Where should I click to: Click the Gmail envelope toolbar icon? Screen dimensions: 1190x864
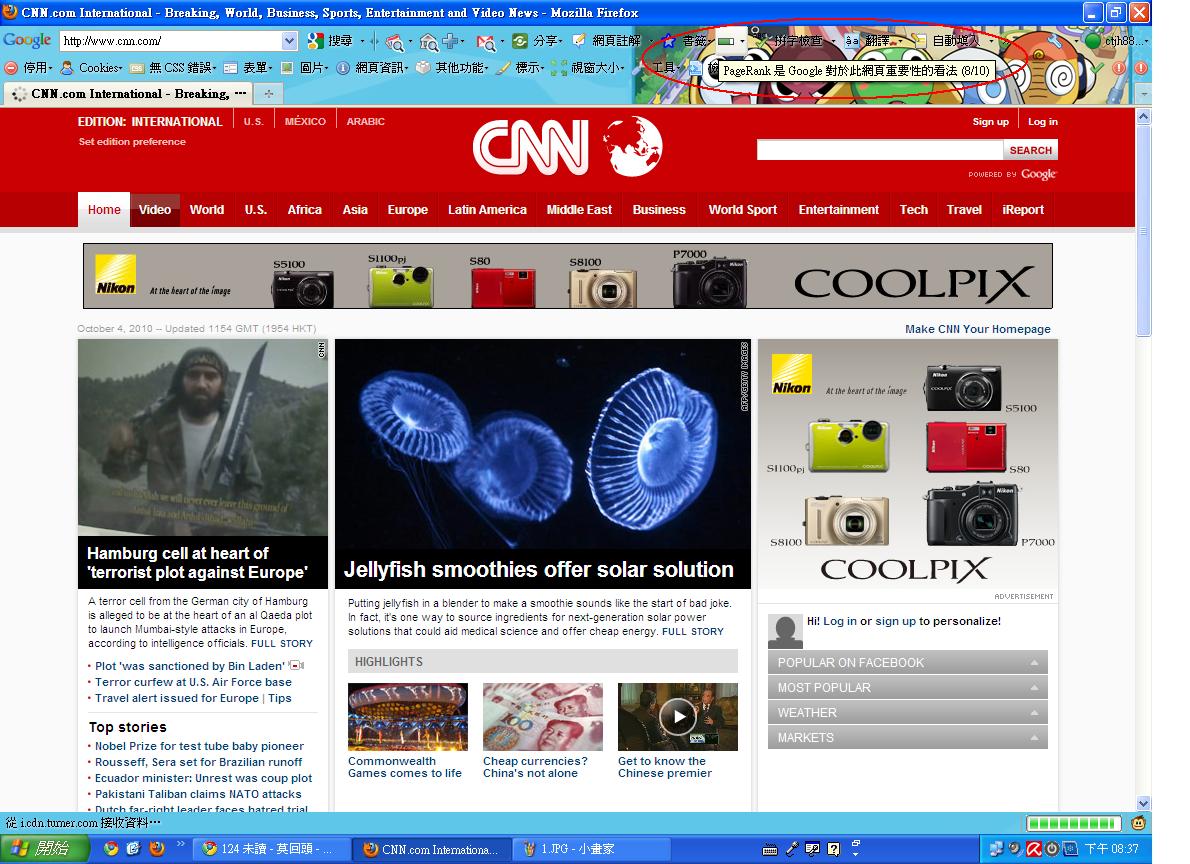[485, 42]
